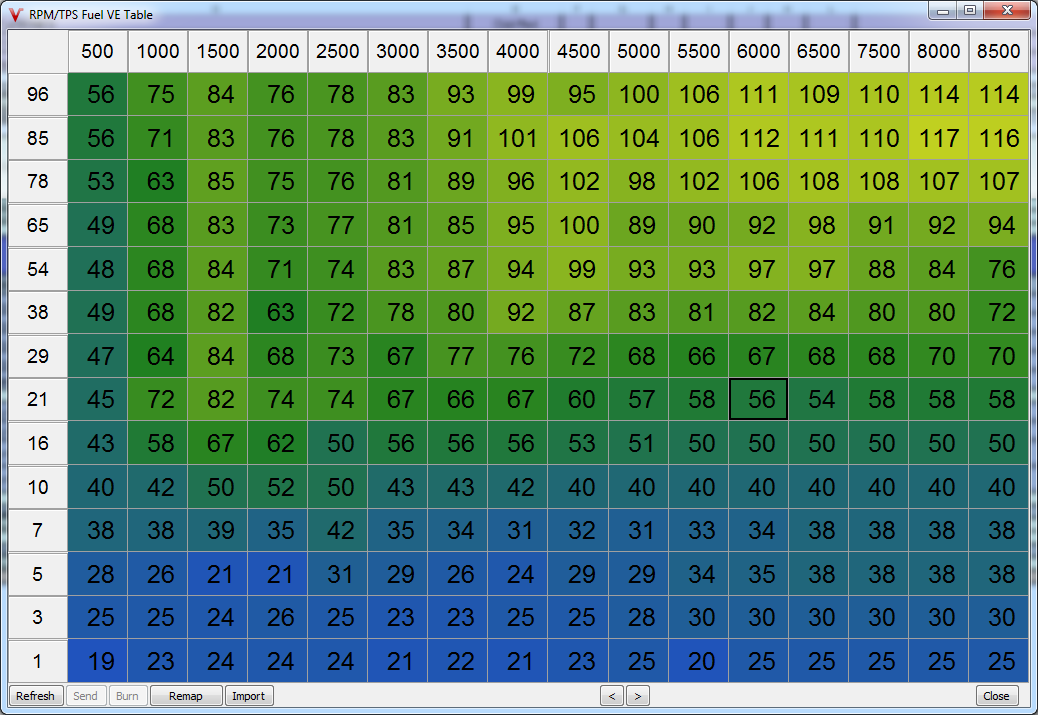Click the Import button
This screenshot has height=715, width=1038.
point(249,696)
